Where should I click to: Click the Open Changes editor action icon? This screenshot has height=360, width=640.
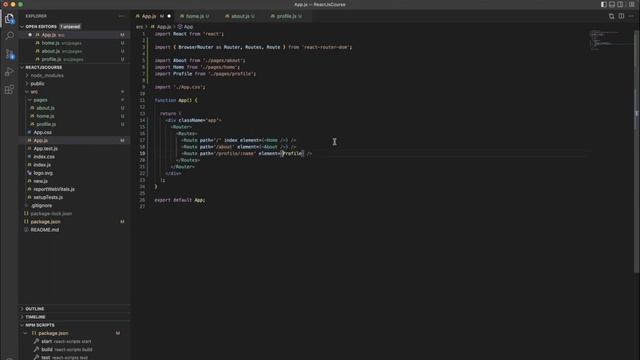point(611,16)
